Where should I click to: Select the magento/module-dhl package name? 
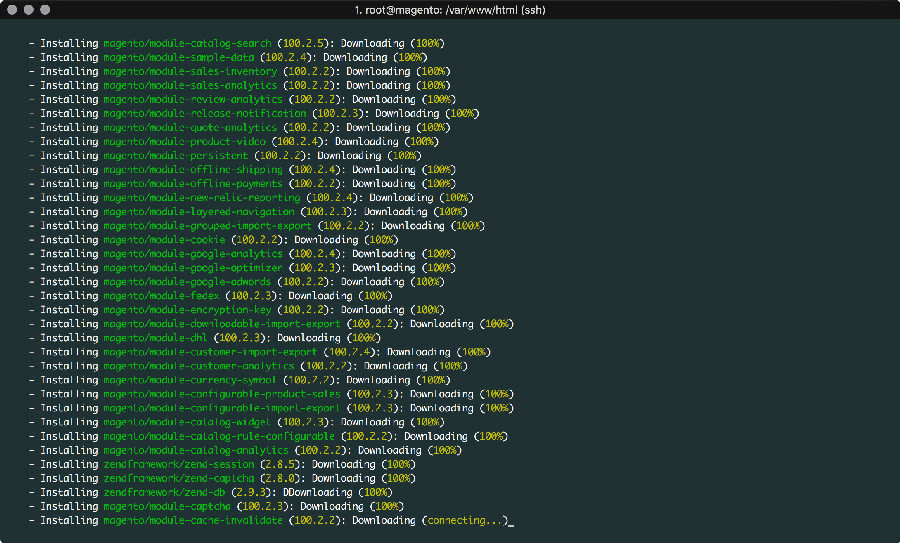tap(156, 338)
